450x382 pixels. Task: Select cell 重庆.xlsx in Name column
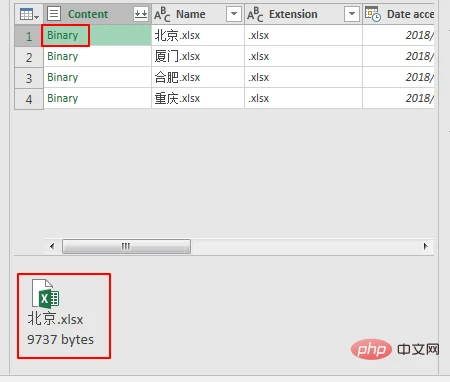pyautogui.click(x=198, y=98)
